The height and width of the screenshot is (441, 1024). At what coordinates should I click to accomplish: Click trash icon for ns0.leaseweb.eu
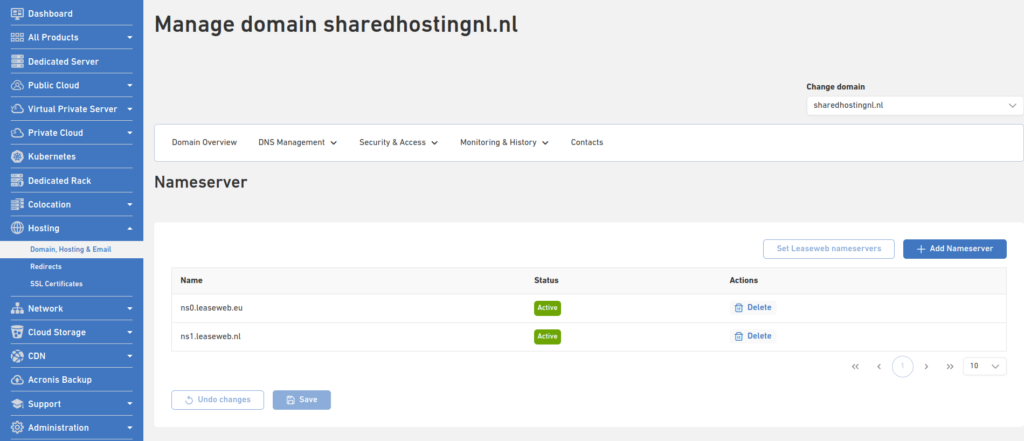(x=739, y=308)
